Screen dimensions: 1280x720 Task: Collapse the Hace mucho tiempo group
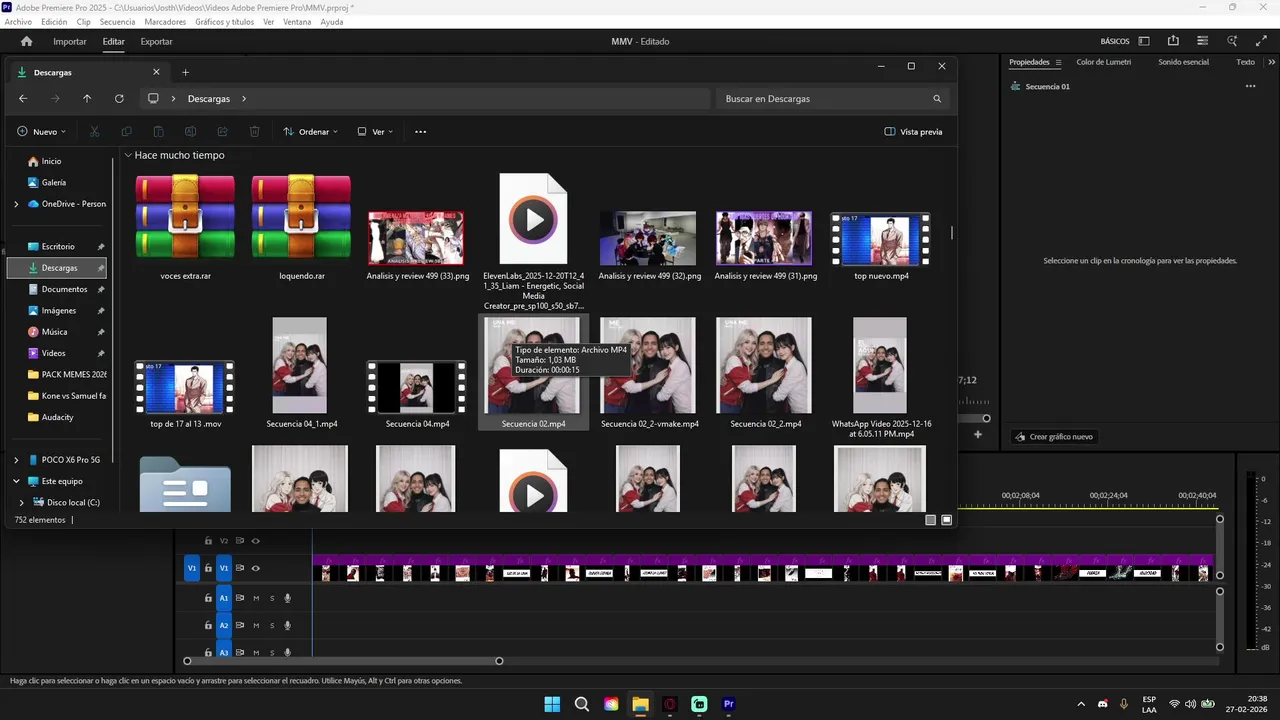pos(128,156)
